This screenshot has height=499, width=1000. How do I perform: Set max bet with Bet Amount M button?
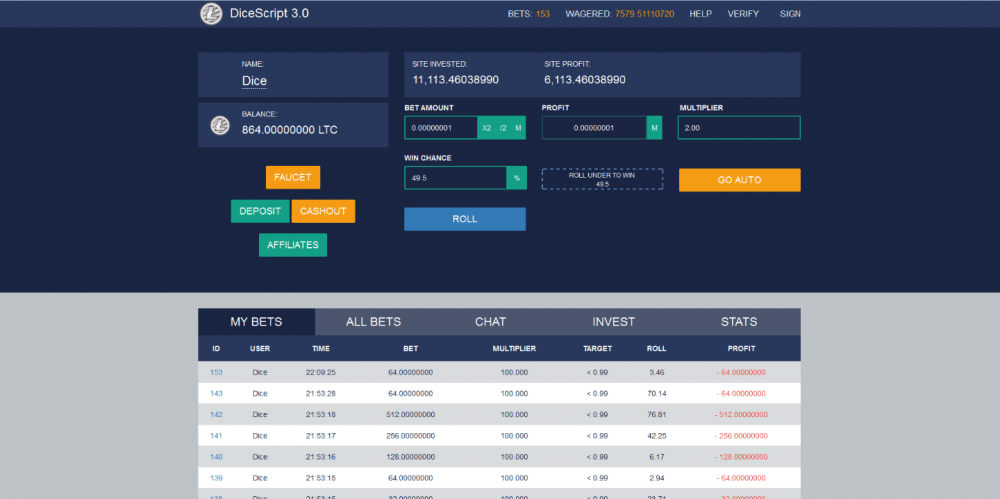click(x=518, y=128)
